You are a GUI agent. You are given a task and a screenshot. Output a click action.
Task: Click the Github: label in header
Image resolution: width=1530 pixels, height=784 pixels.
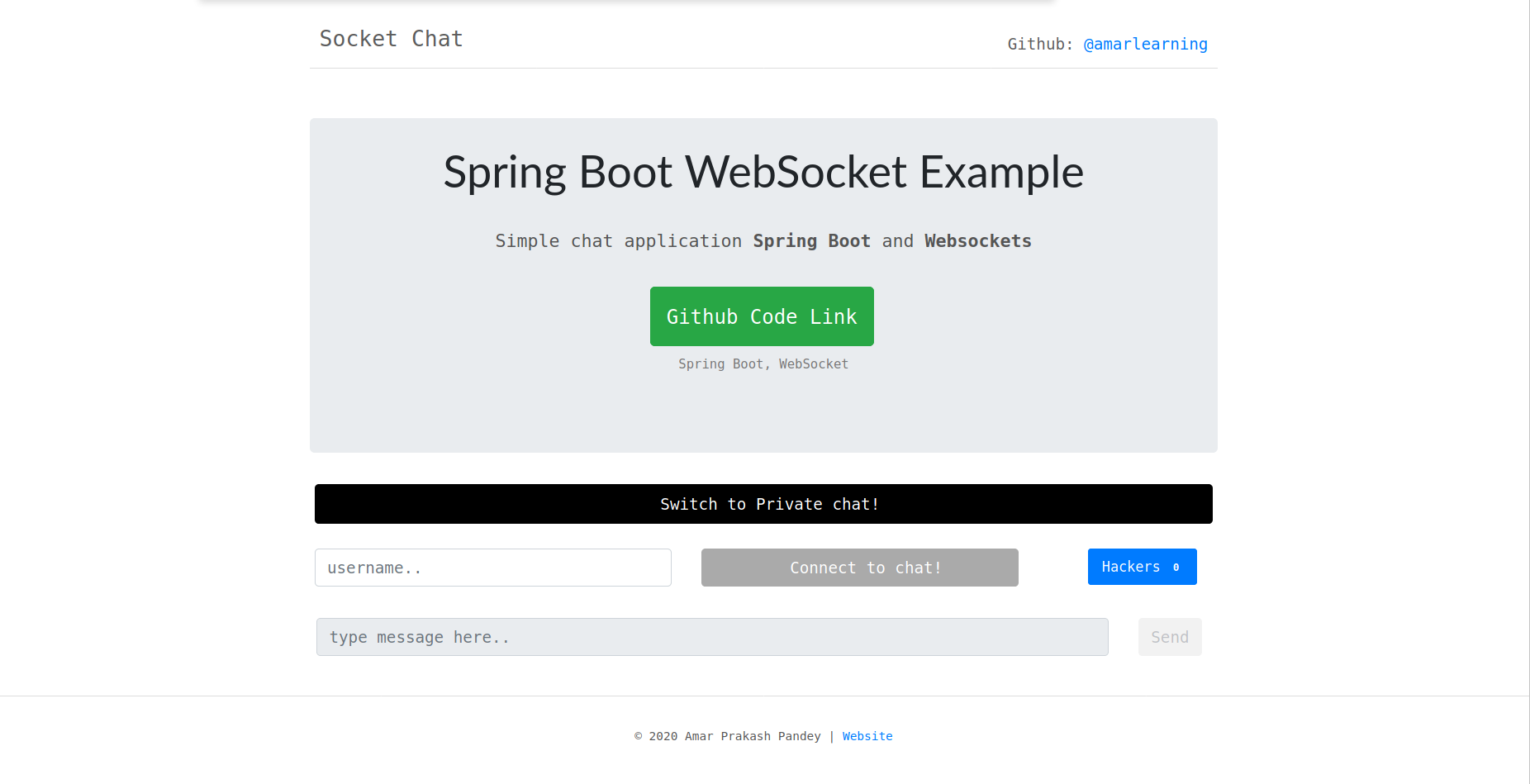click(x=1039, y=45)
